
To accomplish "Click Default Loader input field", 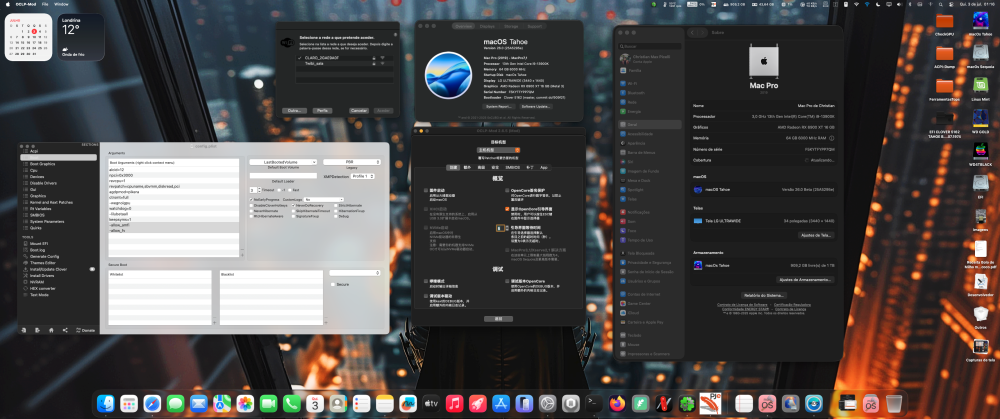I will click(283, 175).
